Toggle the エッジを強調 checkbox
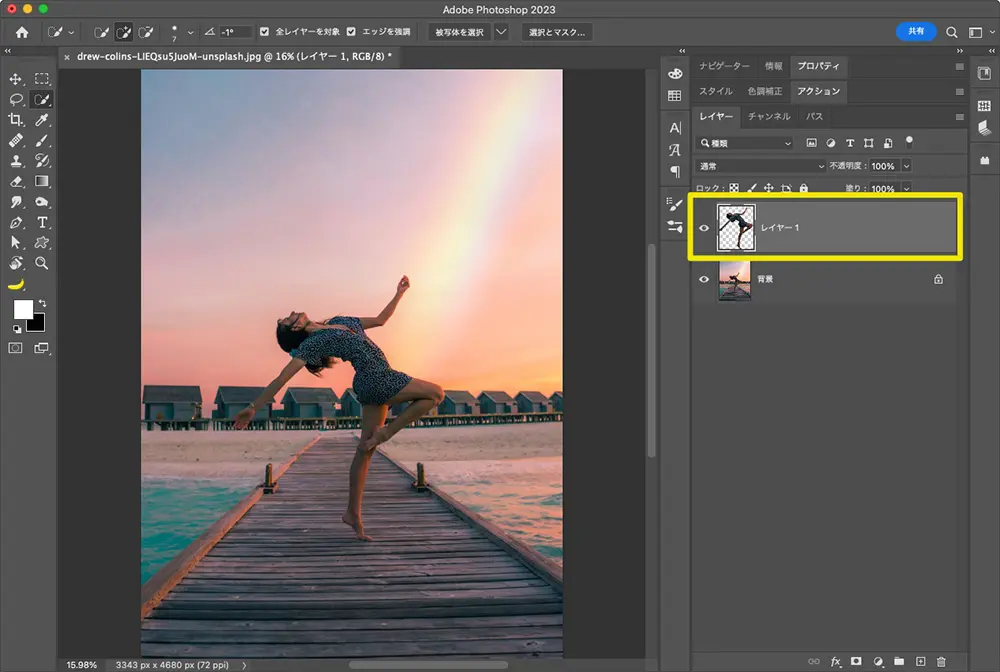The width and height of the screenshot is (1000, 672). (x=351, y=32)
